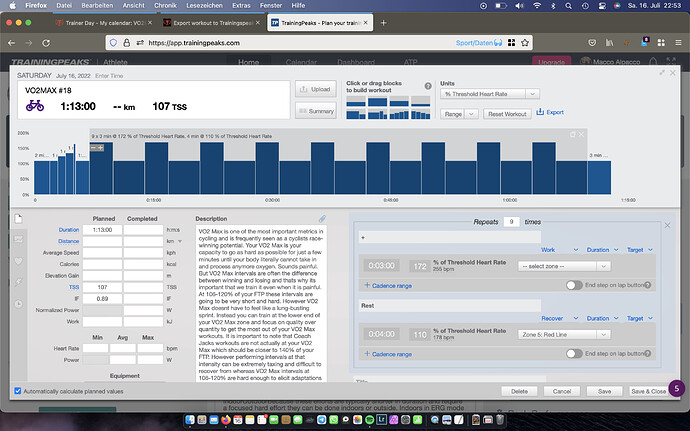Image resolution: width=690 pixels, height=431 pixels.
Task: Show the workout Summary view
Action: pyautogui.click(x=316, y=111)
